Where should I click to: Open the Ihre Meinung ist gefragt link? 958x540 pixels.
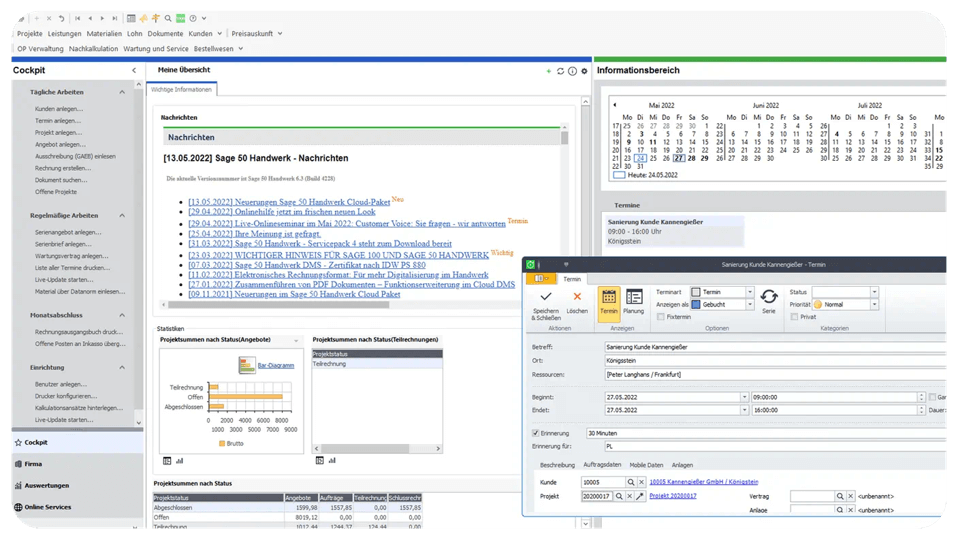[254, 234]
